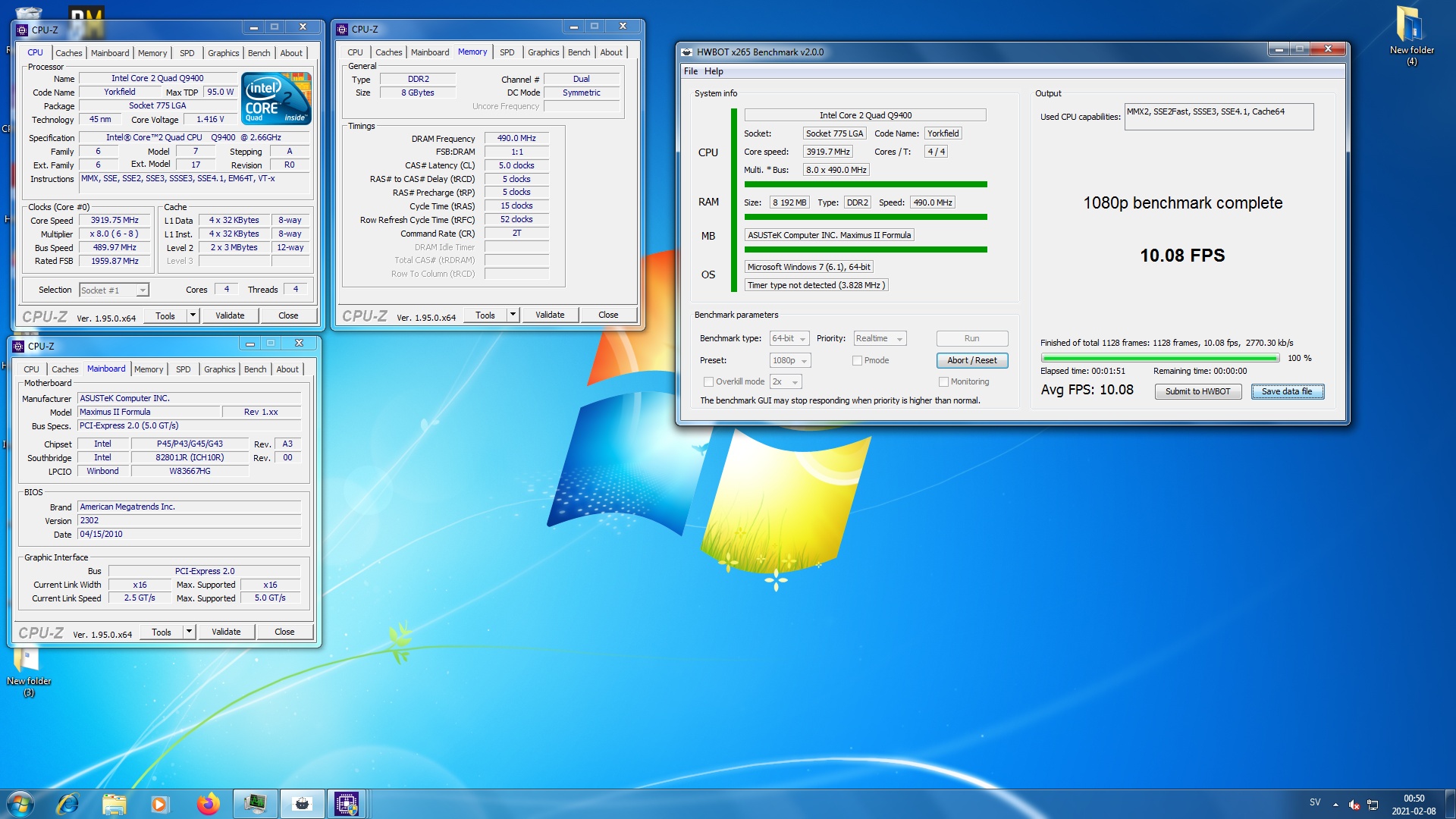
Task: Toggle the Pmode checkbox
Action: 857,361
